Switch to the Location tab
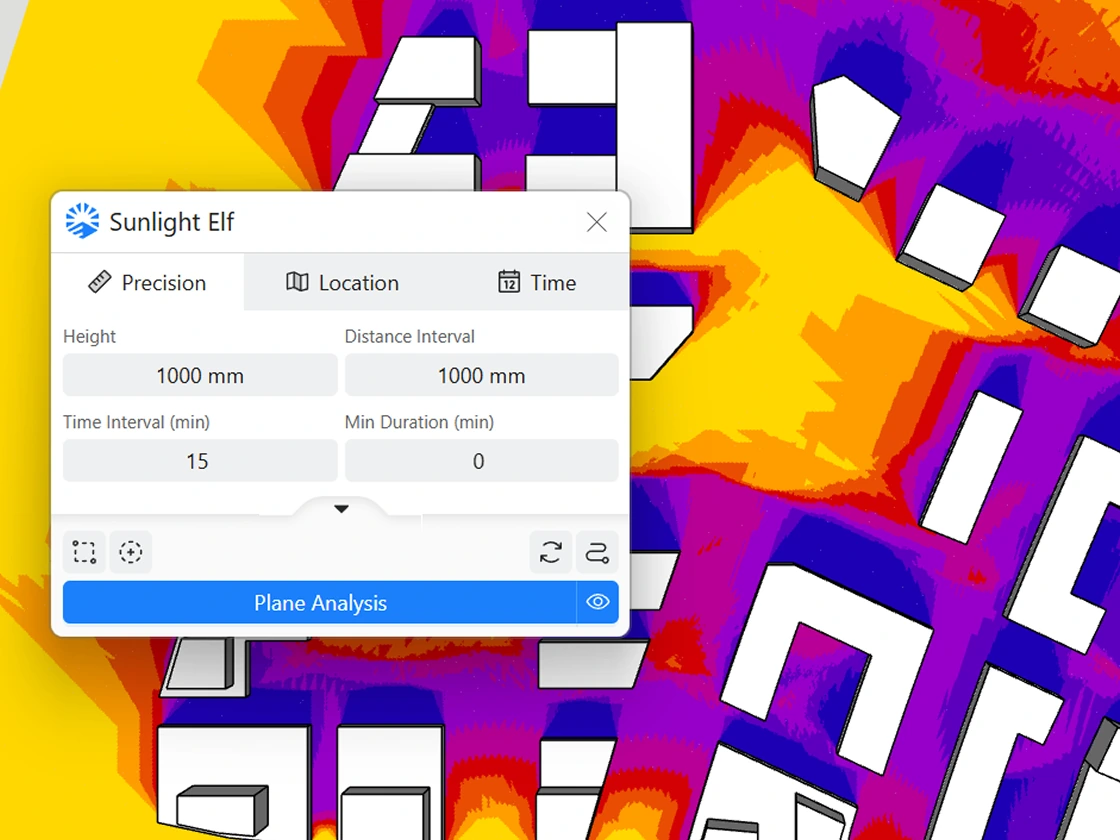 342,283
